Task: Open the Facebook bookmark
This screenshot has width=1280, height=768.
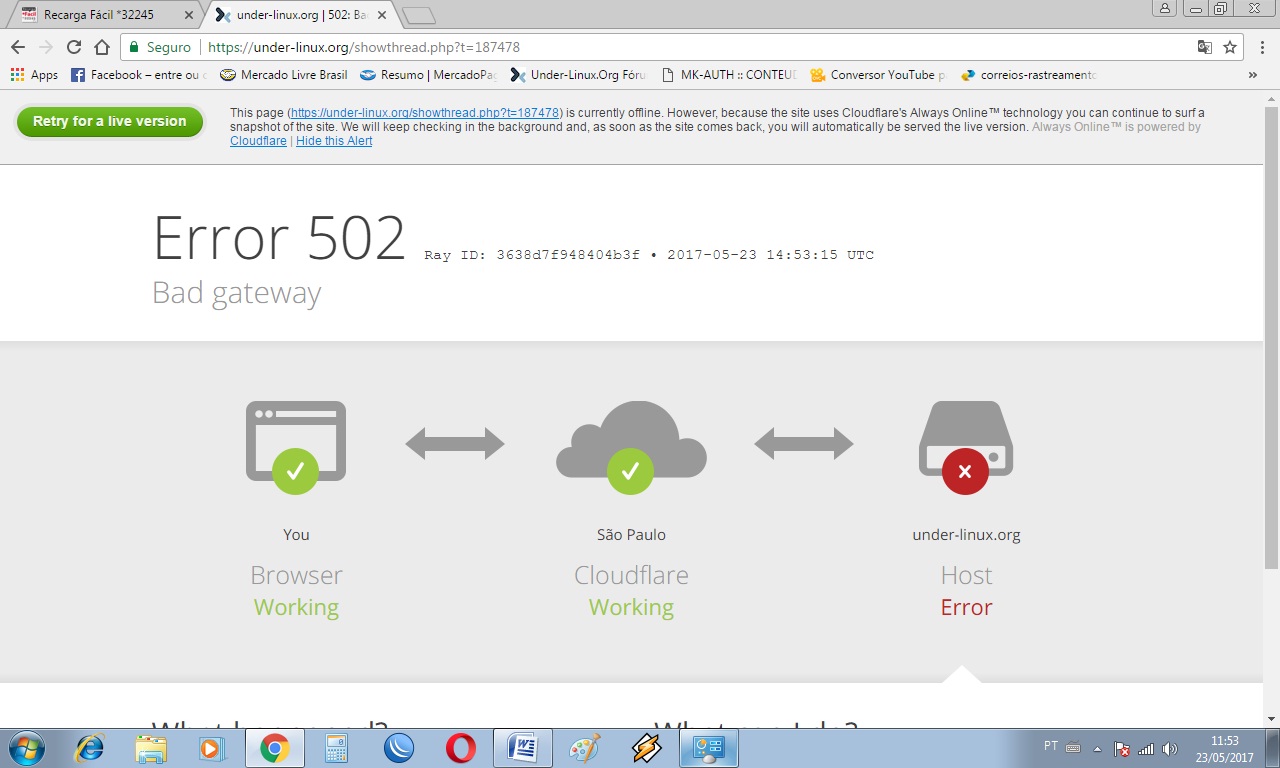Action: pyautogui.click(x=139, y=75)
